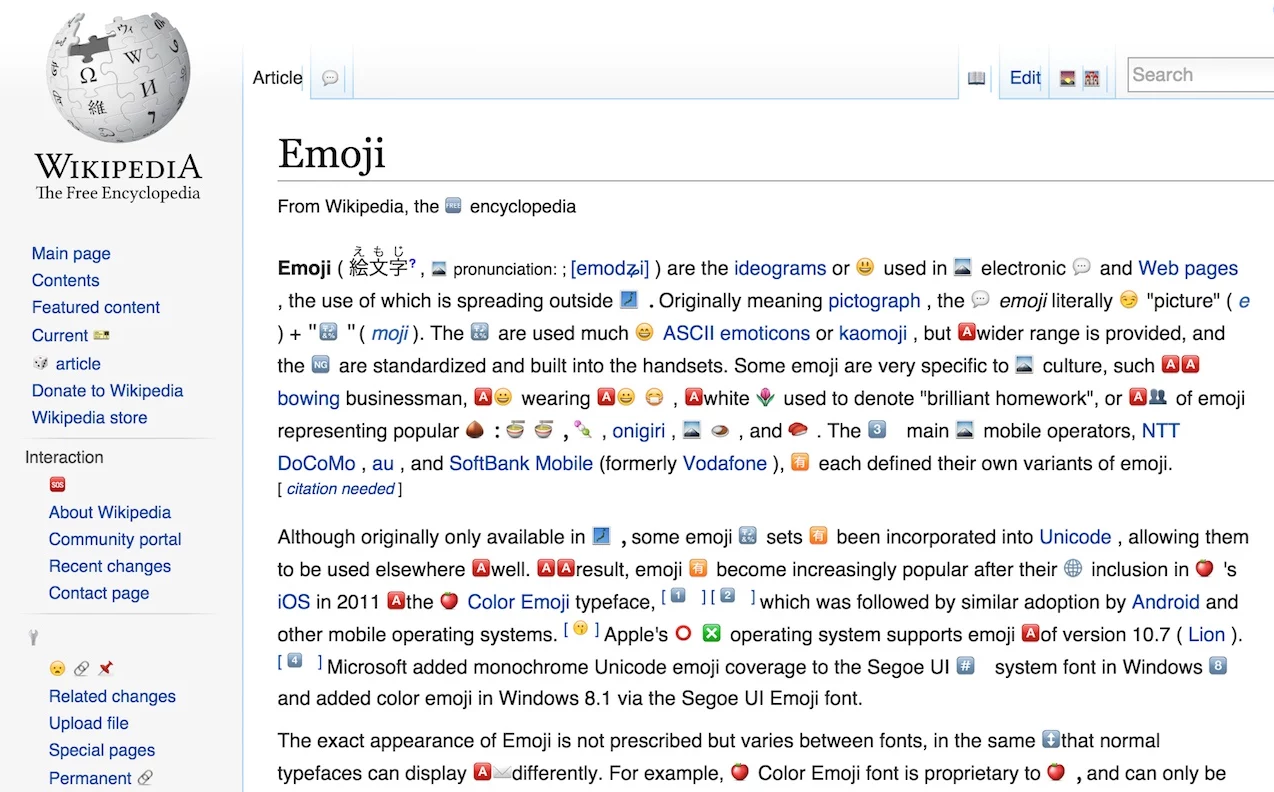
Task: Click the paperclip icon beside Permanent
Action: point(146,778)
